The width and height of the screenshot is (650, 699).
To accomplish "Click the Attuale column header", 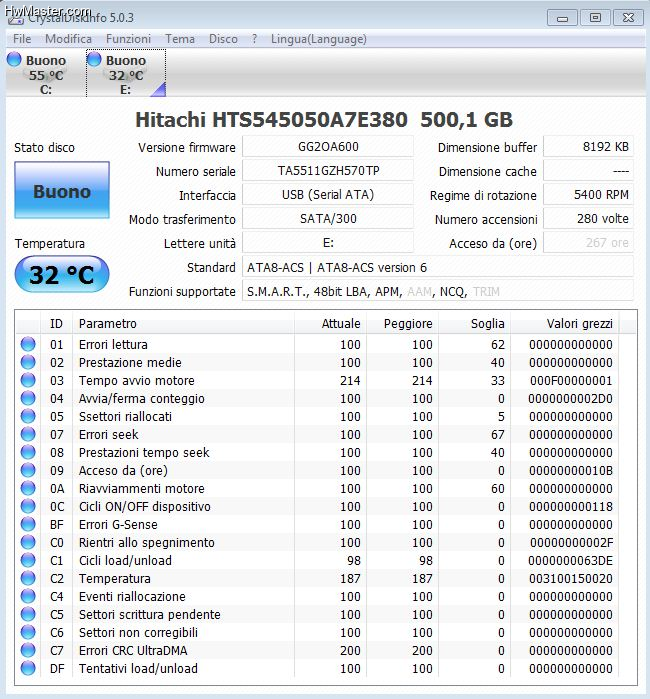I will tap(330, 324).
